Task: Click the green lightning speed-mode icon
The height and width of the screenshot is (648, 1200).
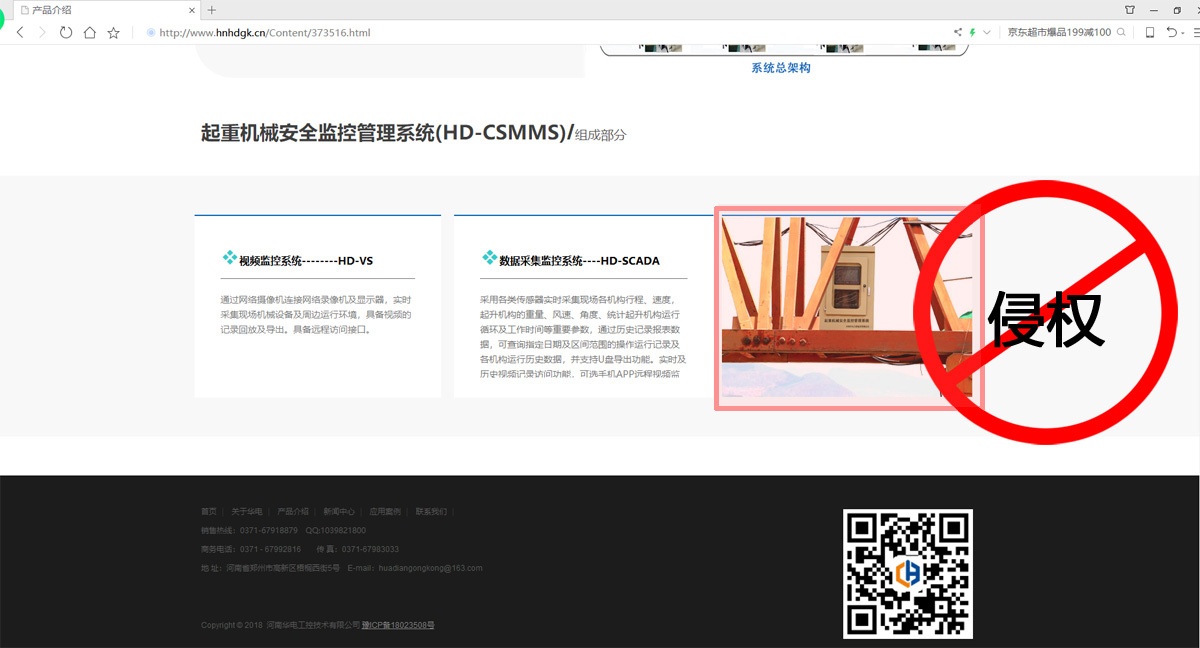Action: coord(972,32)
